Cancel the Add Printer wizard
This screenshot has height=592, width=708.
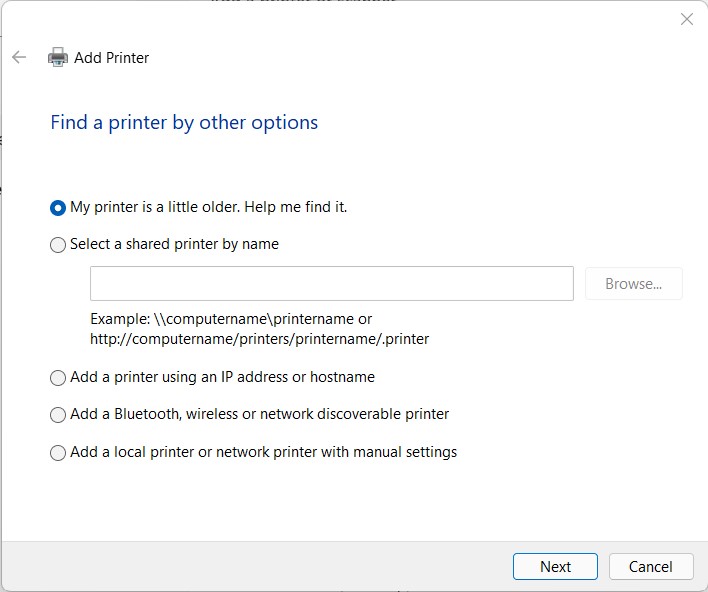(x=650, y=566)
